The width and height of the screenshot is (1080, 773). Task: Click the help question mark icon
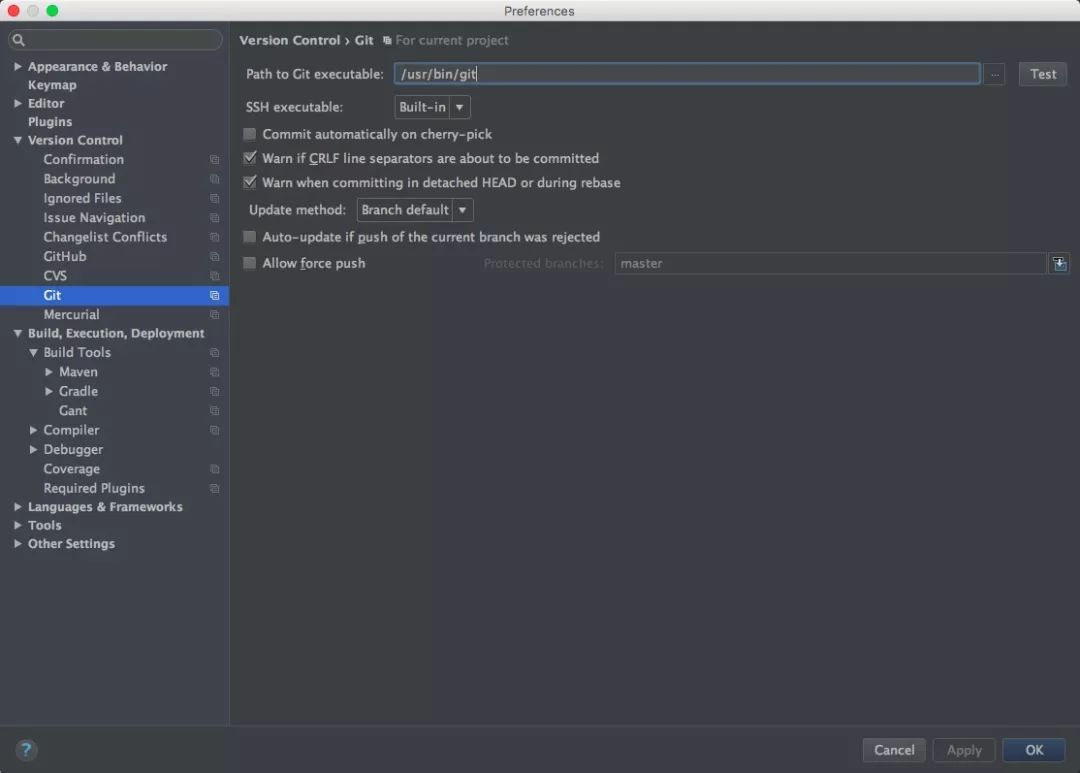(x=25, y=750)
